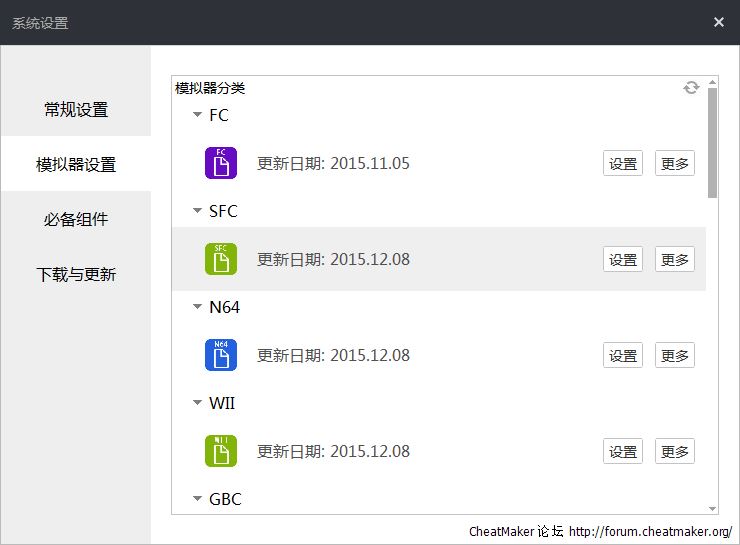The image size is (740, 545).
Task: Collapse the SFC category arrow
Action: click(197, 211)
